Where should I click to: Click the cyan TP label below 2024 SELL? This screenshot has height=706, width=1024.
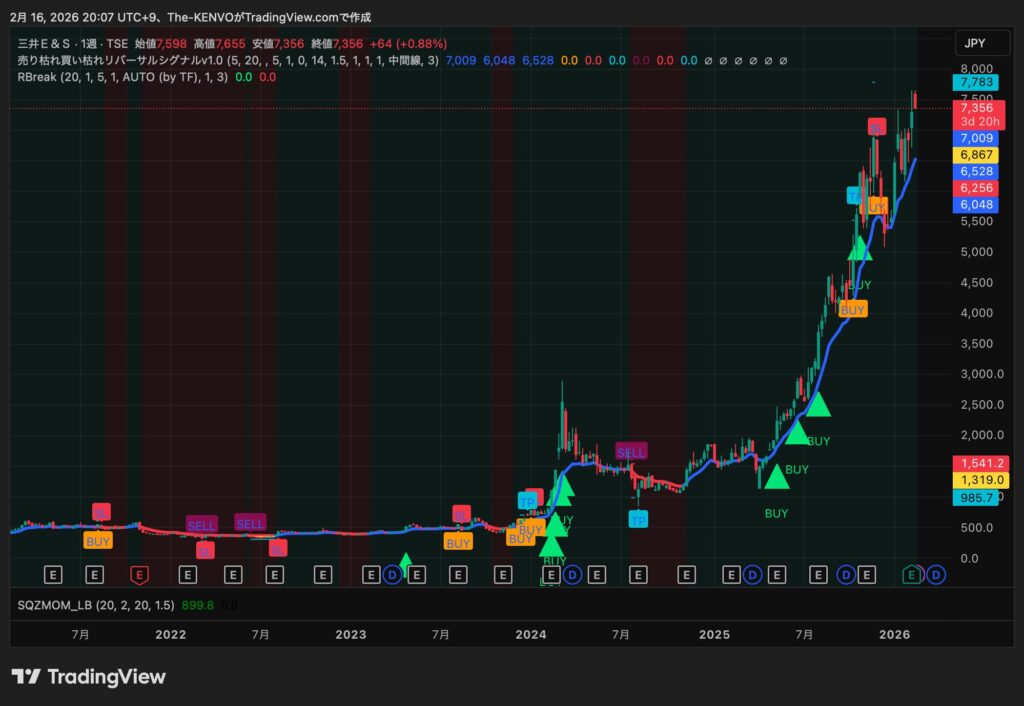pos(637,519)
